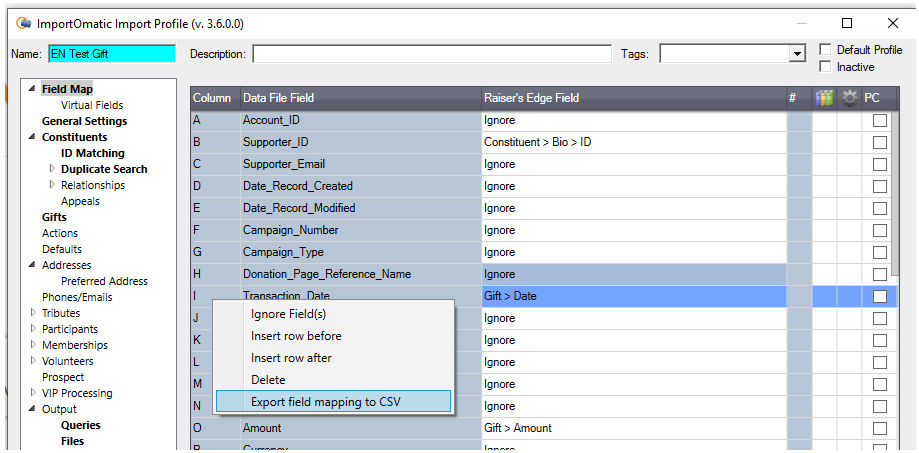Select ID Matching in the tree
919x453 pixels.
pyautogui.click(x=93, y=153)
